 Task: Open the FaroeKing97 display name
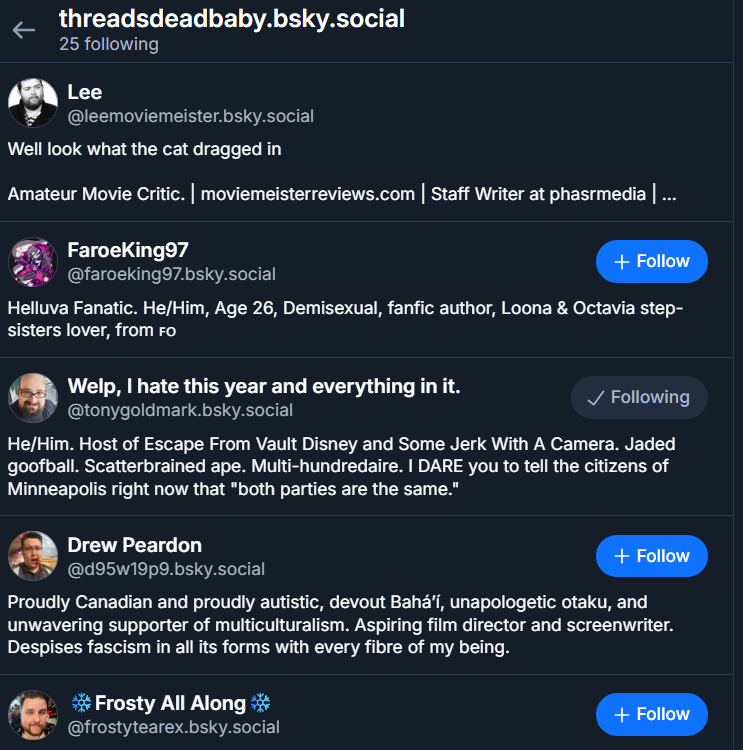[128, 250]
